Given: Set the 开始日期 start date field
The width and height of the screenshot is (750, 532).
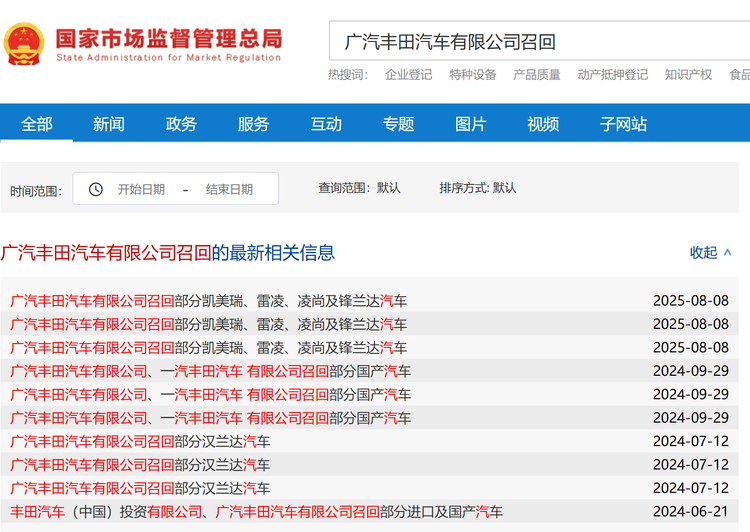Looking at the screenshot, I should [141, 189].
